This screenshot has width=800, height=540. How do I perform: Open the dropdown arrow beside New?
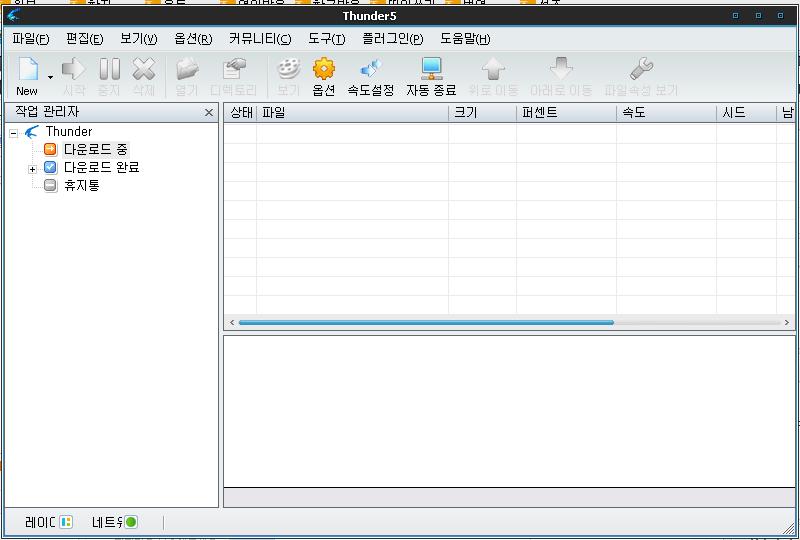(x=50, y=77)
